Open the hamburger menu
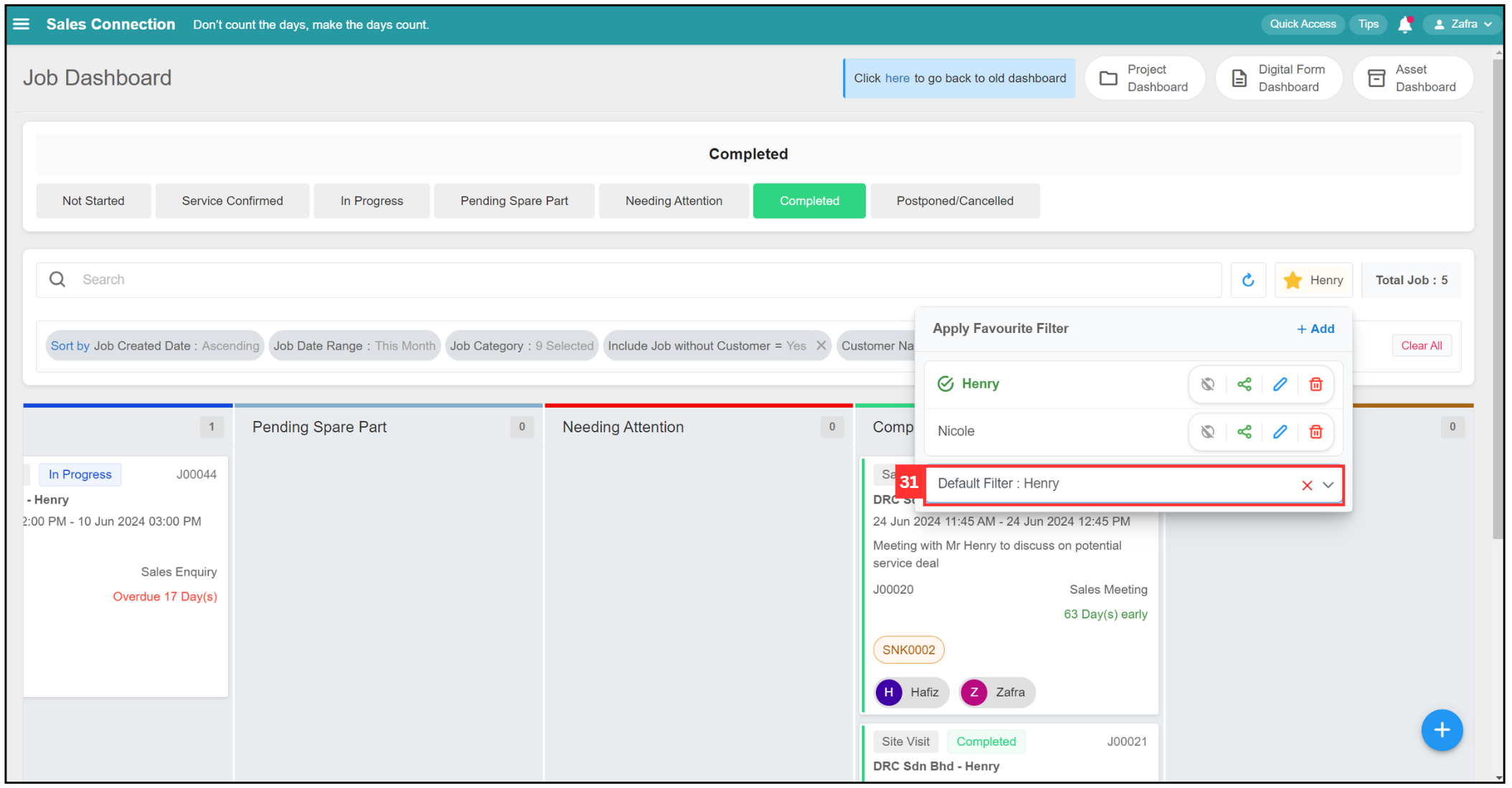The width and height of the screenshot is (1512, 788). click(22, 24)
